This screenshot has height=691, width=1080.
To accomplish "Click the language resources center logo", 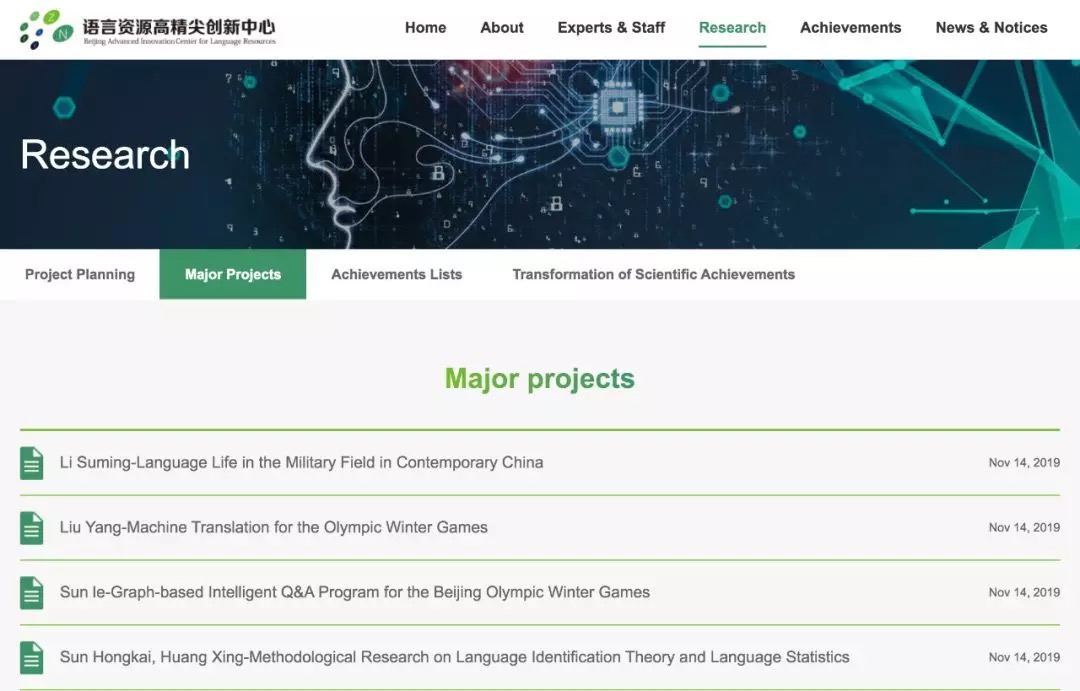I will 147,29.
